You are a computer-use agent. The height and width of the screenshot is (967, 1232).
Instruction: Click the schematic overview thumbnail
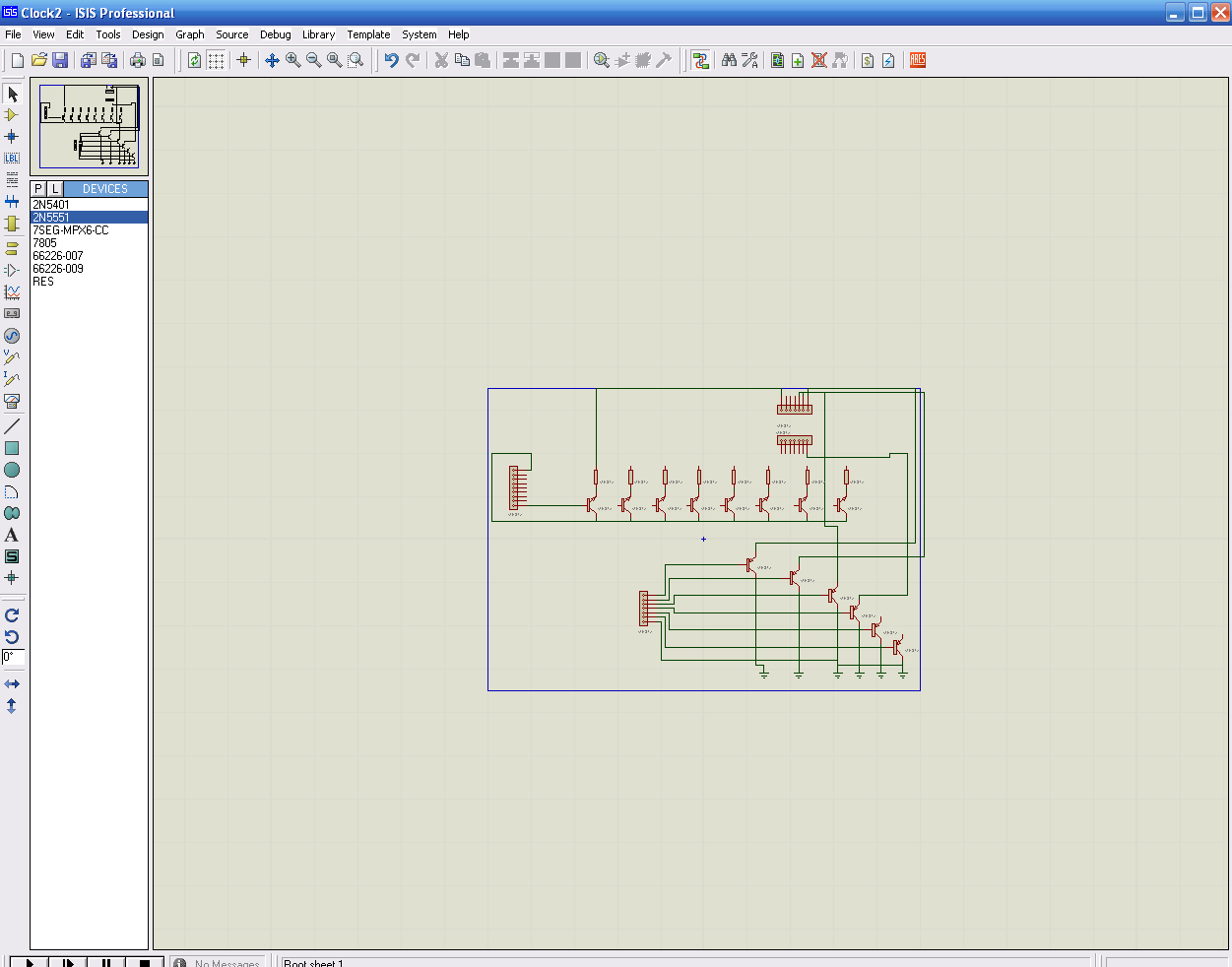pos(89,126)
